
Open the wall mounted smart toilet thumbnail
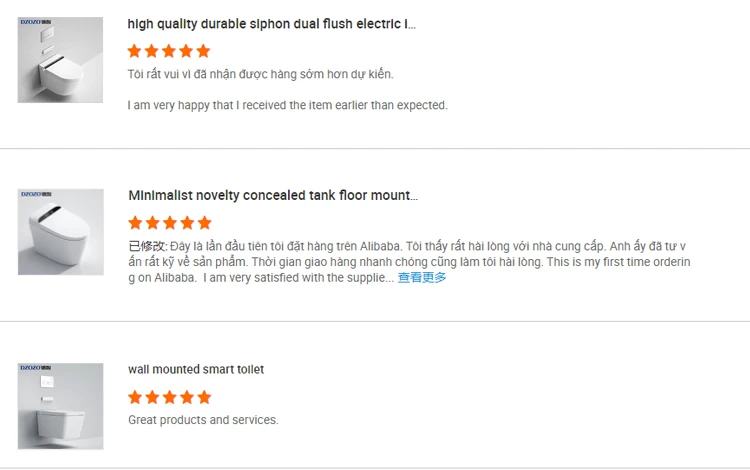pos(60,405)
